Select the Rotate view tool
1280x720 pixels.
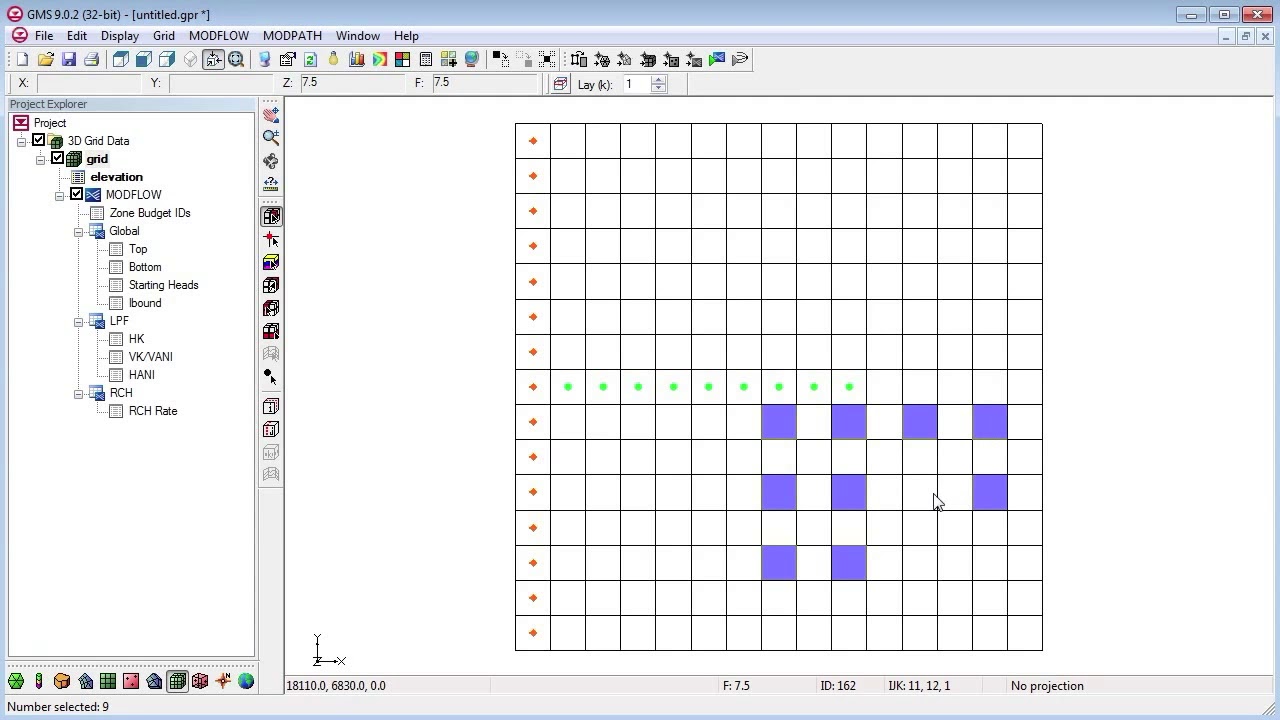270,161
